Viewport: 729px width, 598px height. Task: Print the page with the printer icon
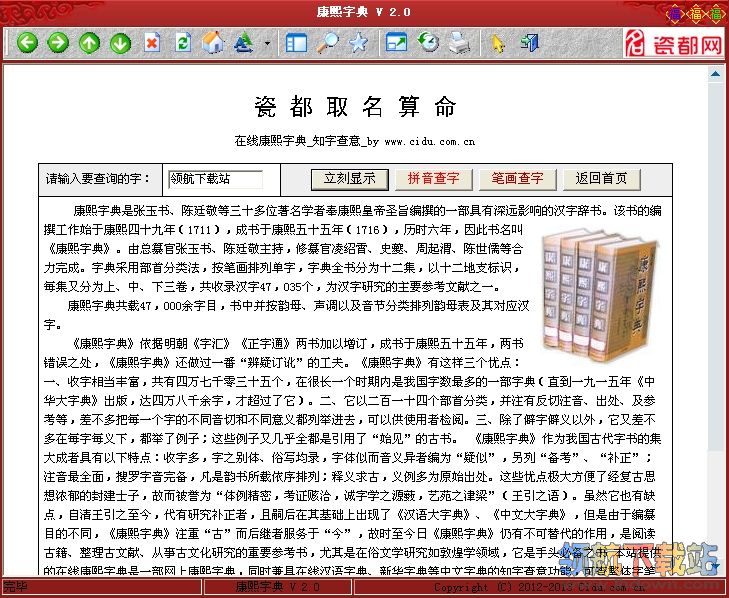pos(459,43)
